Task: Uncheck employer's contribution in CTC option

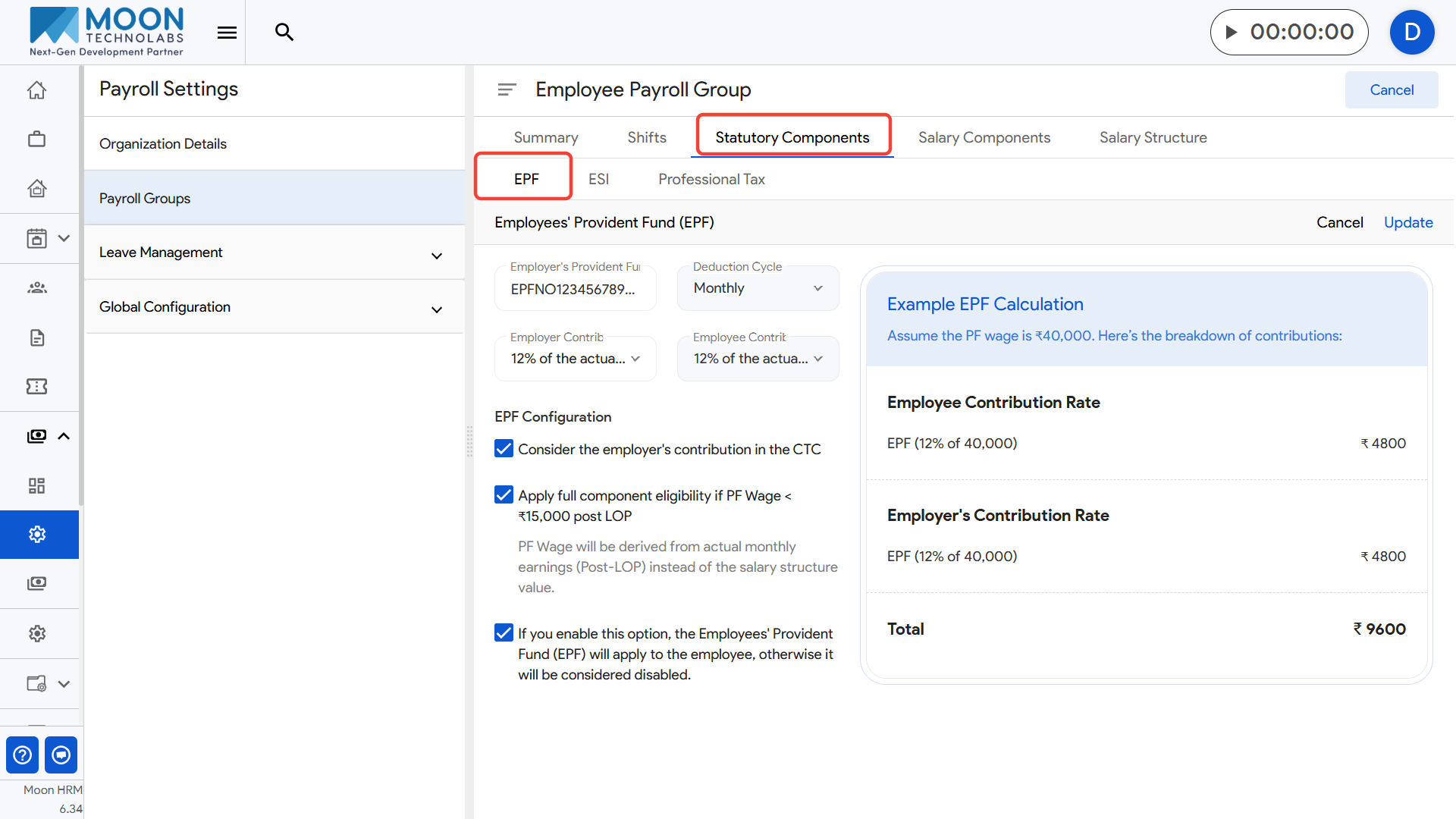Action: click(x=504, y=449)
